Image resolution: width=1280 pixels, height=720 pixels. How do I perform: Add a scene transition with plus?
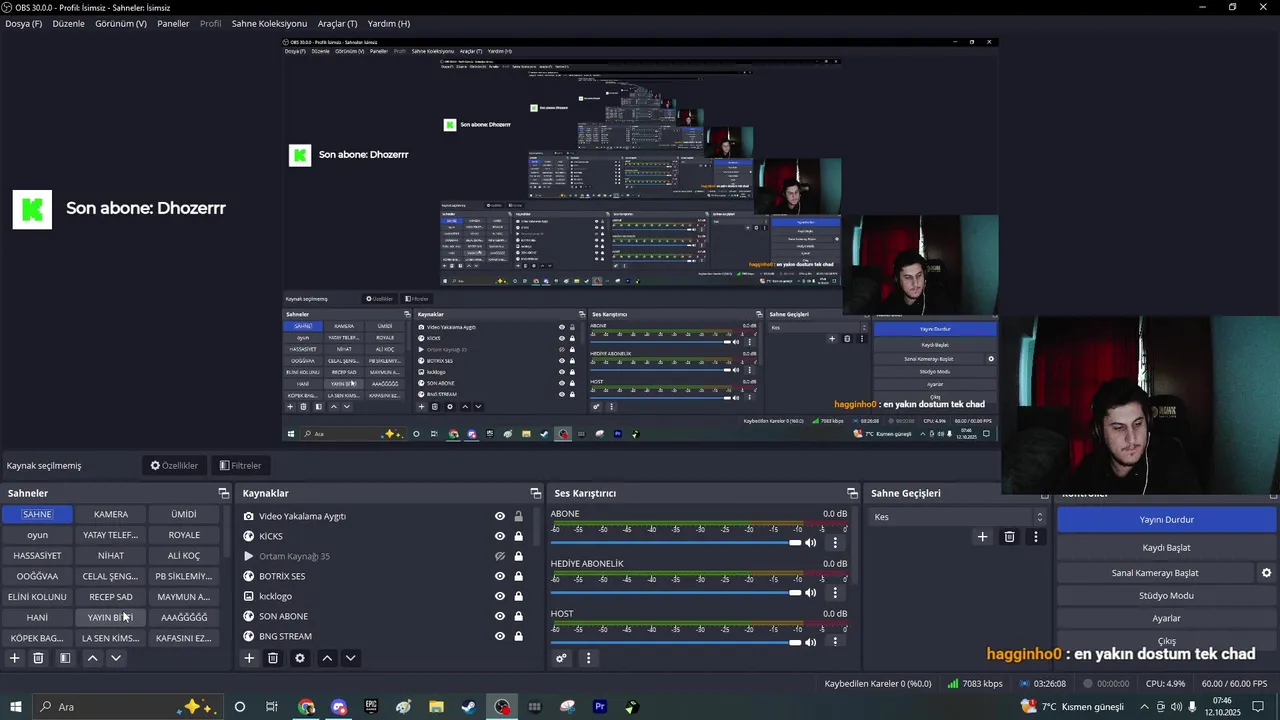tap(982, 537)
